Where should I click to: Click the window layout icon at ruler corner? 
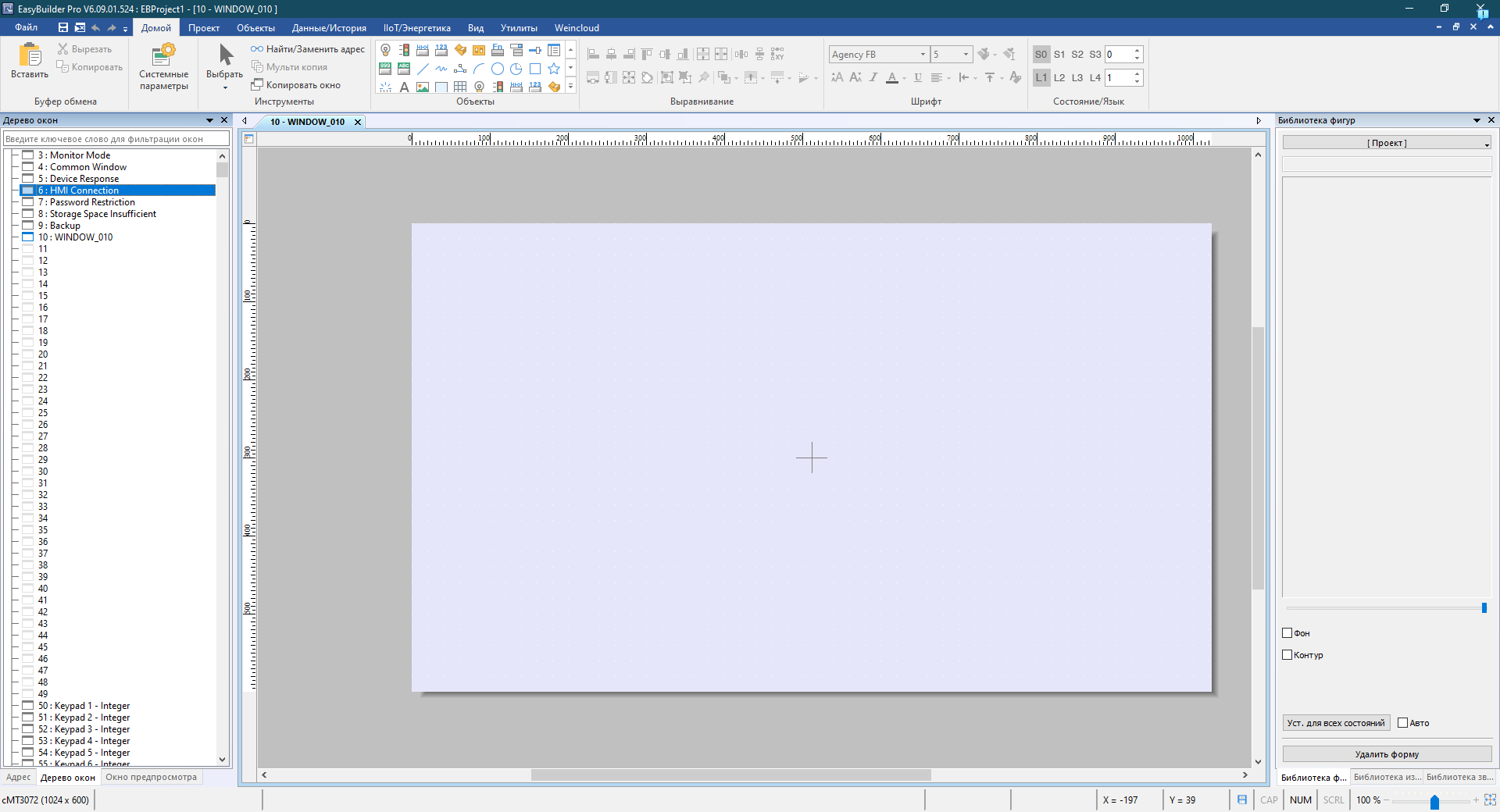click(x=249, y=139)
